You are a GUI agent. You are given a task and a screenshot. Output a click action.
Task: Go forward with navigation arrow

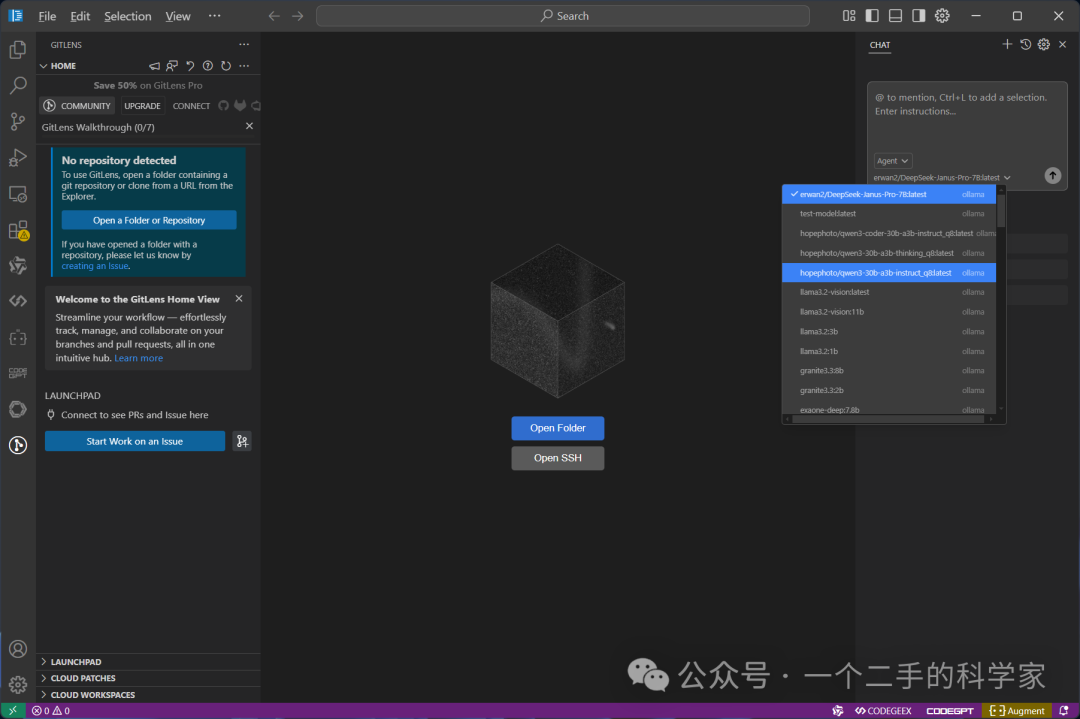[x=298, y=16]
